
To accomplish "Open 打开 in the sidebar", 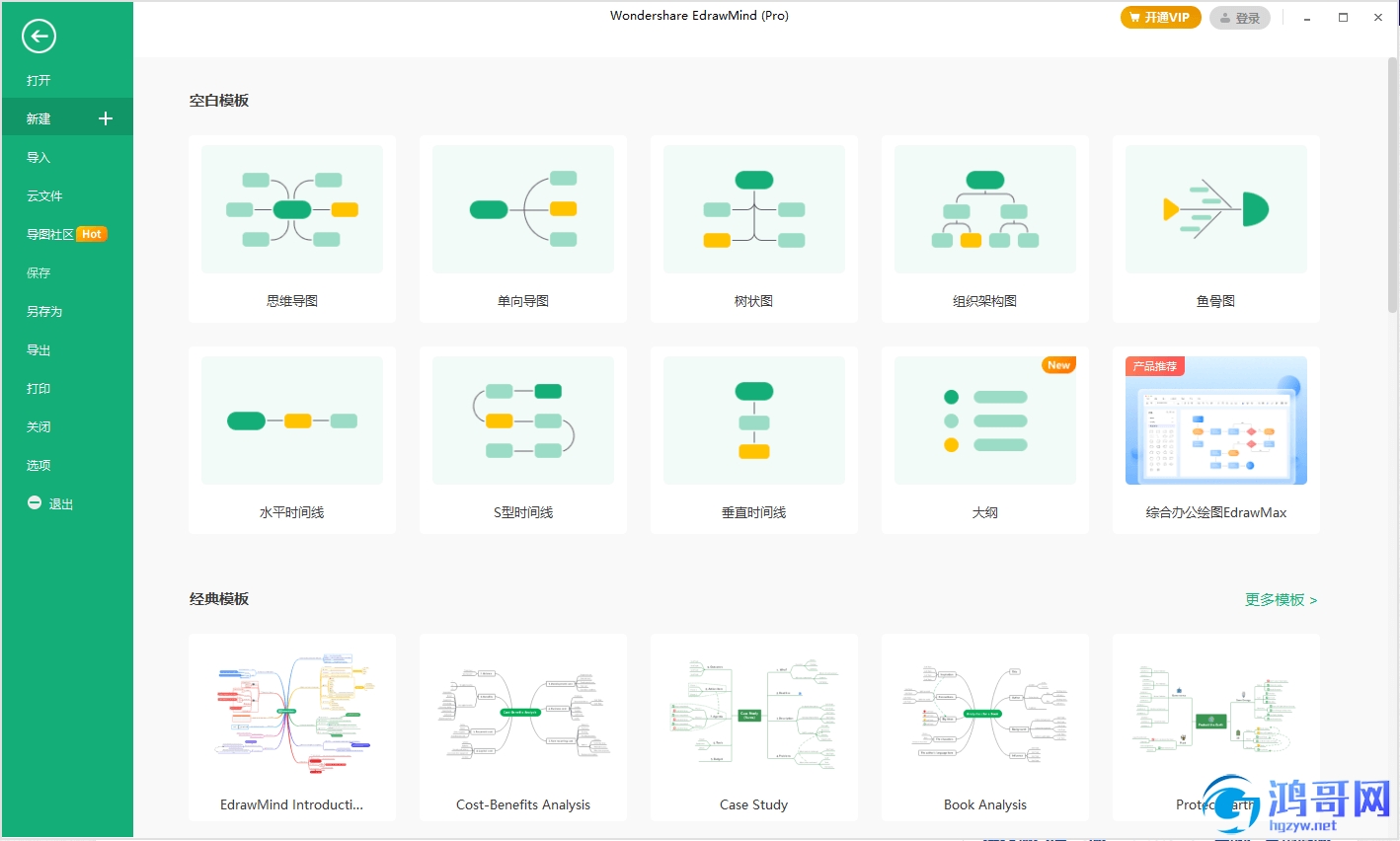I will click(39, 80).
